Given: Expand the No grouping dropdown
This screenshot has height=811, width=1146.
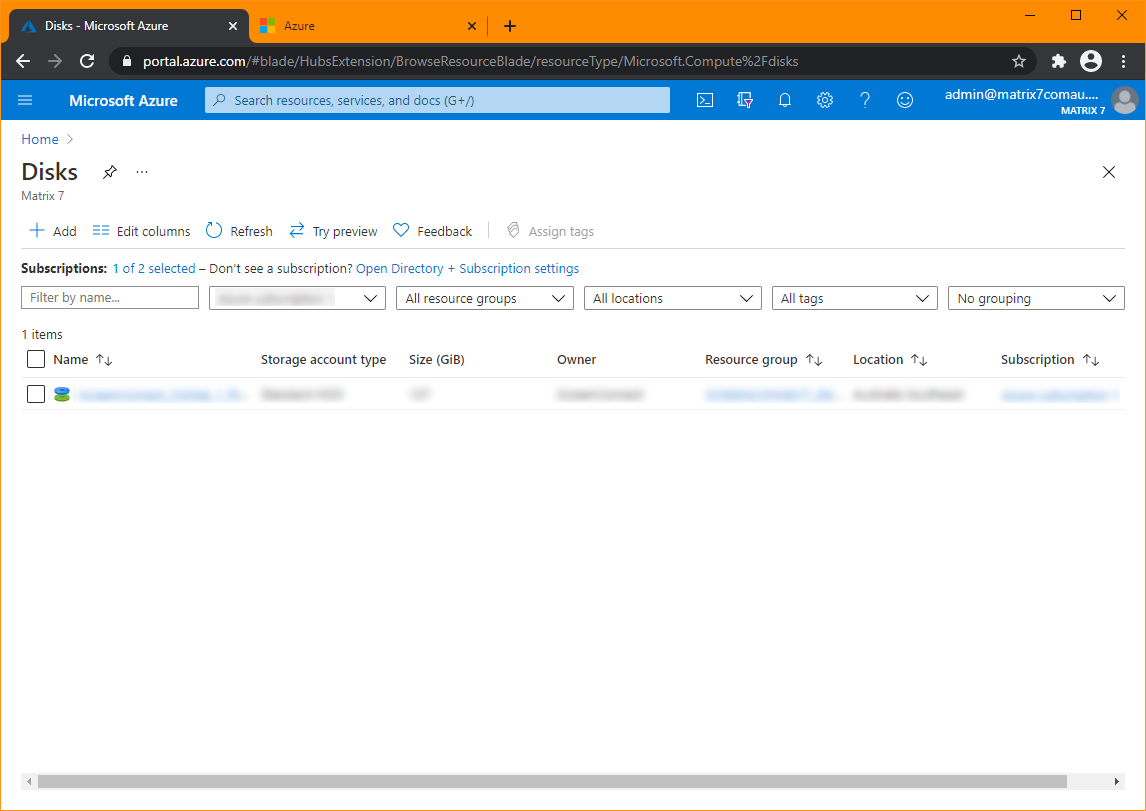Looking at the screenshot, I should [1036, 298].
